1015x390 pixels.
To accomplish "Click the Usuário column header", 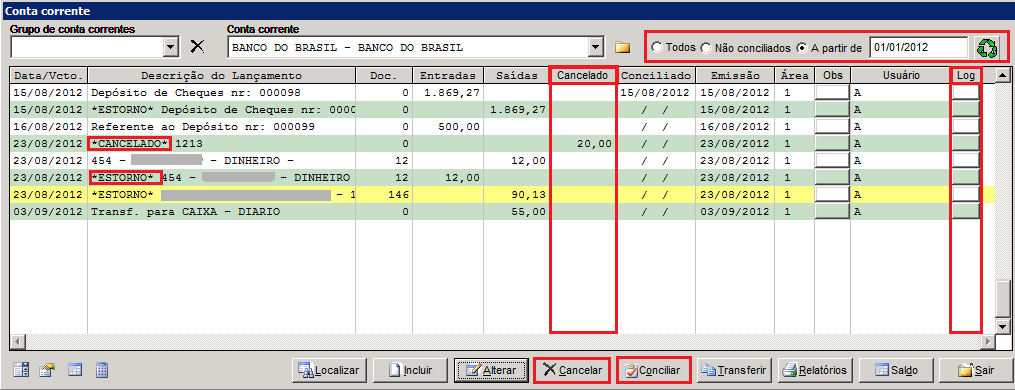I will (901, 75).
